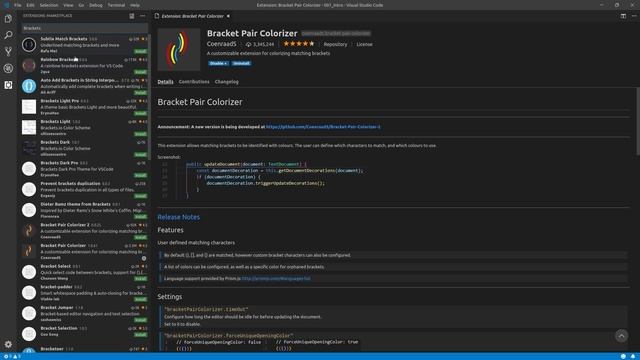Viewport: 640px width, 360px height.
Task: Click the extensions list scrollbar
Action: pyautogui.click(x=149, y=96)
